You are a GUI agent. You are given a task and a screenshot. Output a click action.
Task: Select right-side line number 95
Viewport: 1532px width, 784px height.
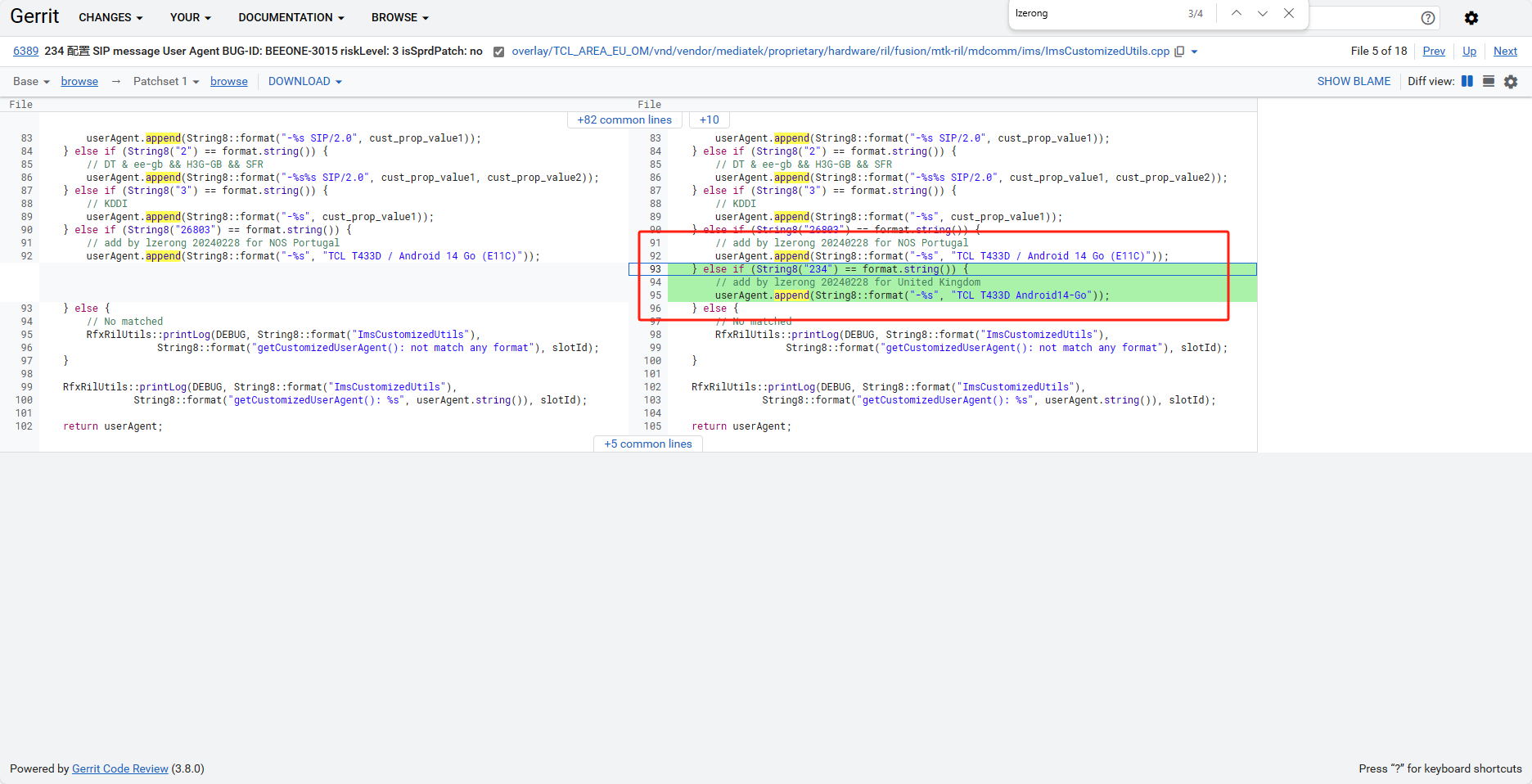tap(656, 295)
